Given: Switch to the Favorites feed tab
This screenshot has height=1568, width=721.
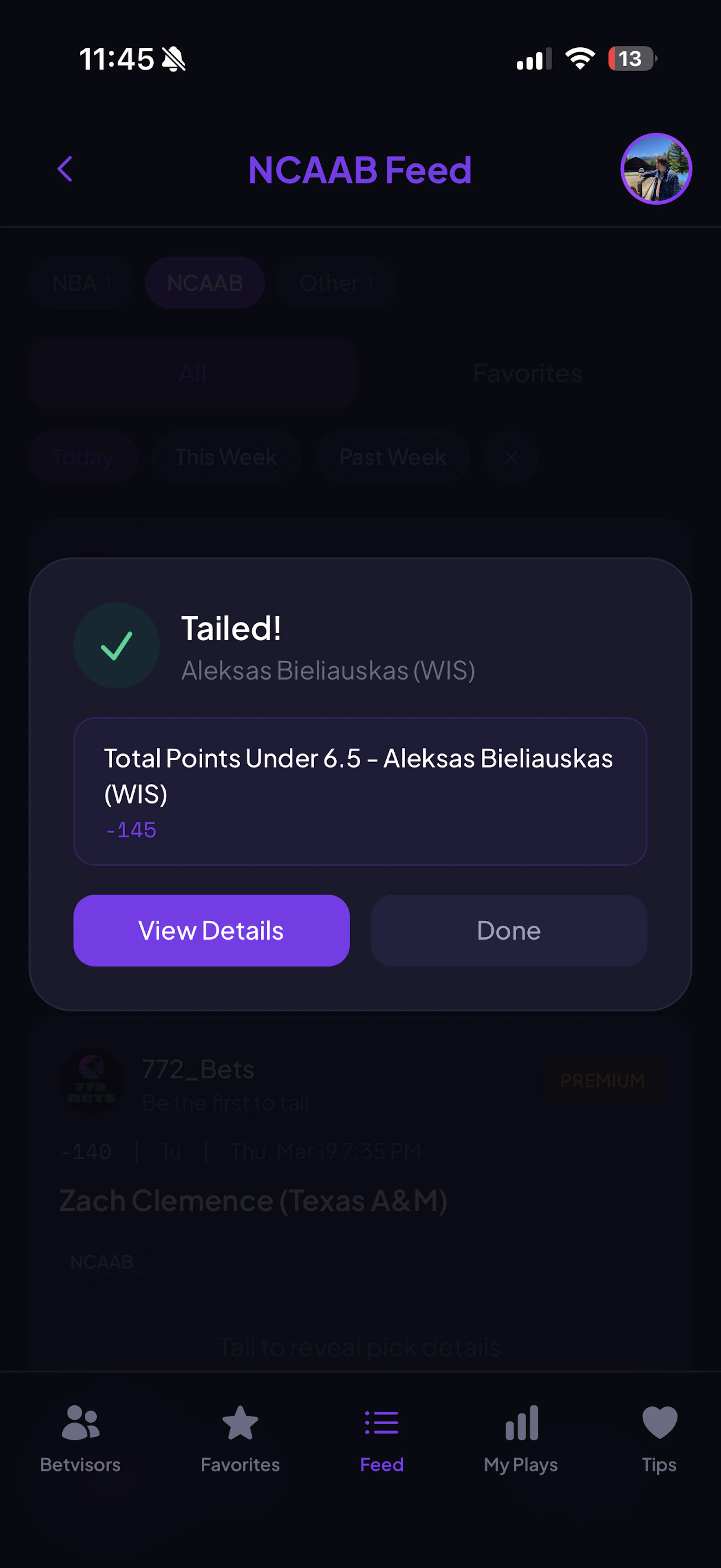Looking at the screenshot, I should tap(528, 373).
